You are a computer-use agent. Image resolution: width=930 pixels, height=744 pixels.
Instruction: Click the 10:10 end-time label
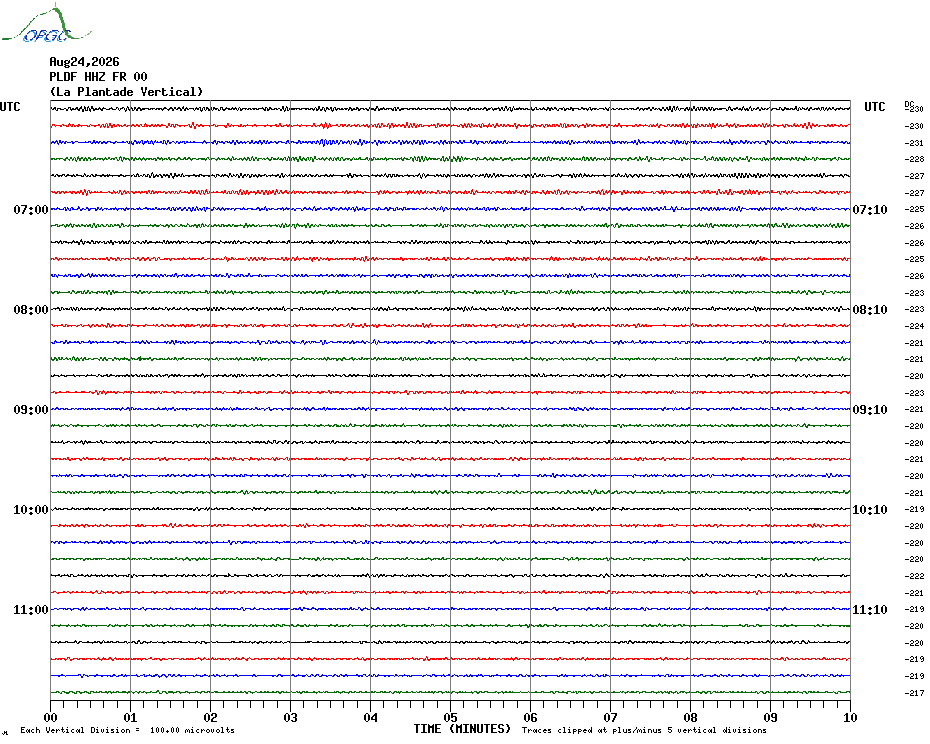(x=870, y=510)
